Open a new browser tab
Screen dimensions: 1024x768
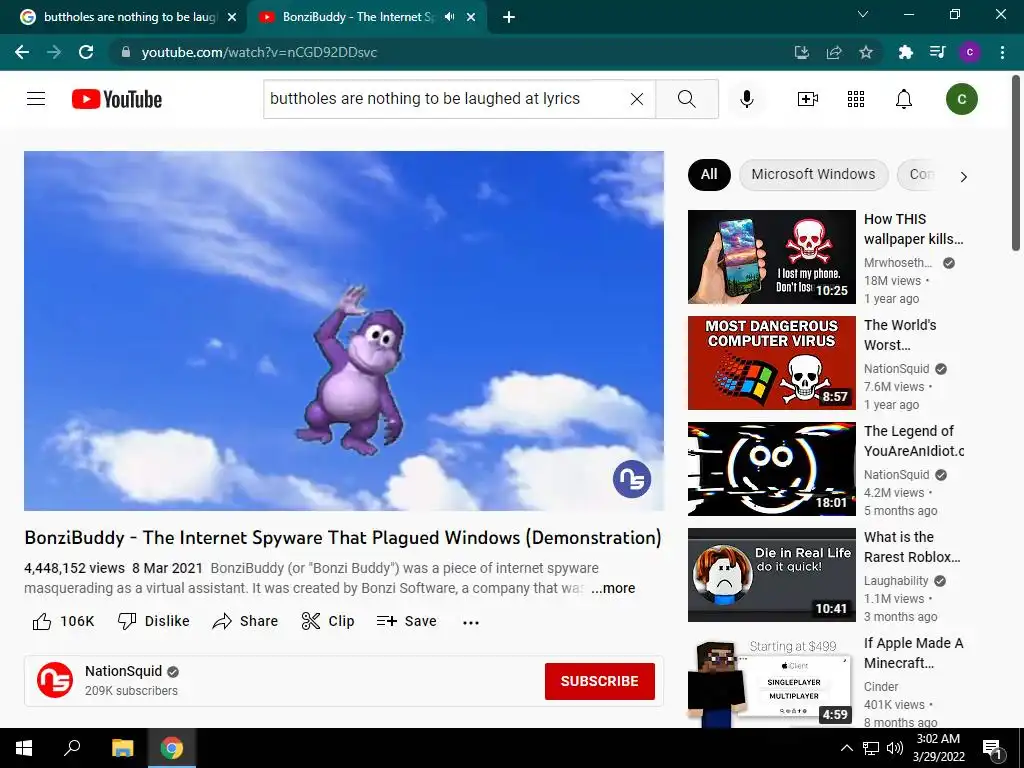(x=509, y=17)
